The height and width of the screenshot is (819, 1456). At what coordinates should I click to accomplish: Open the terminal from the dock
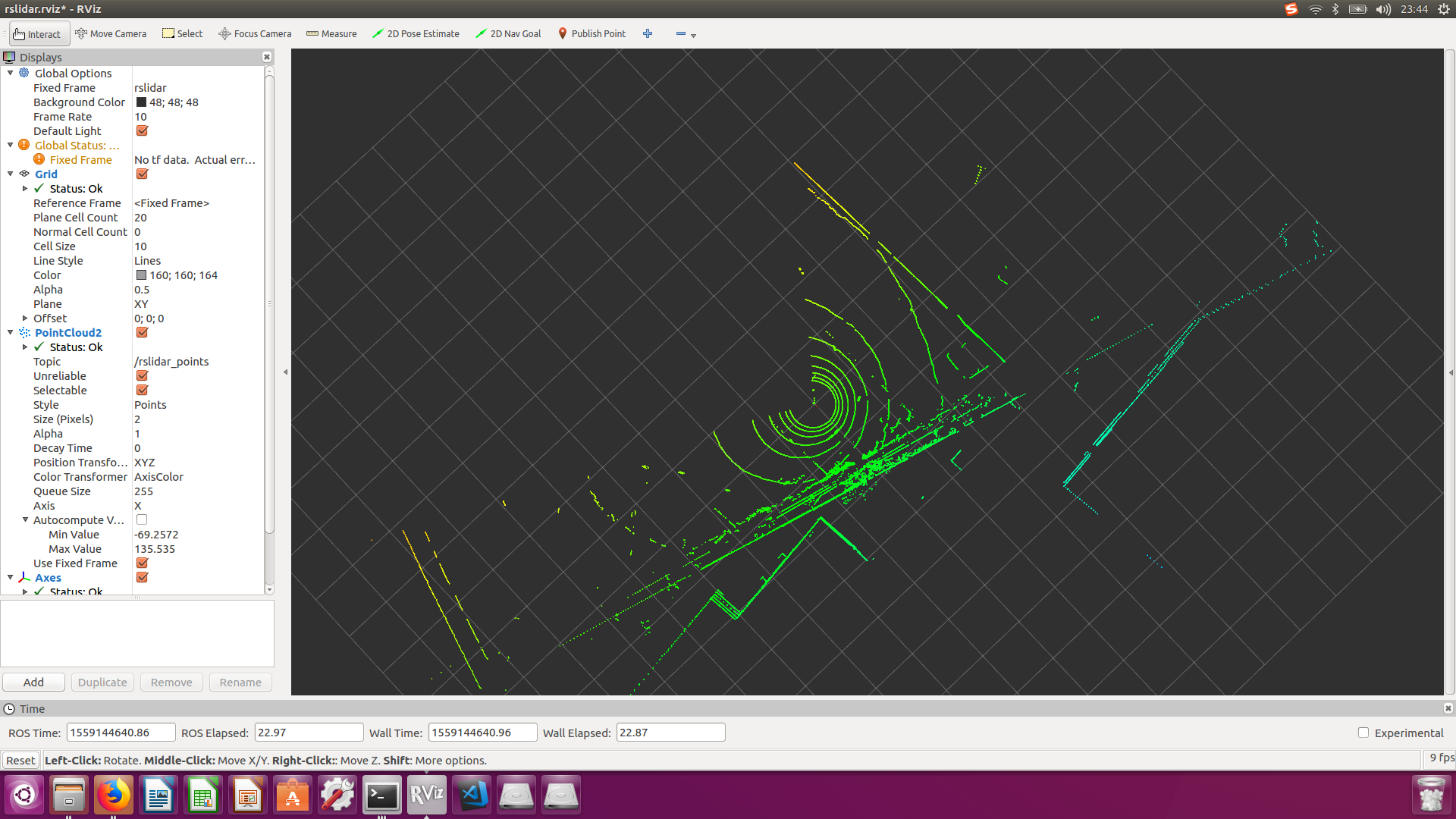coord(381,795)
